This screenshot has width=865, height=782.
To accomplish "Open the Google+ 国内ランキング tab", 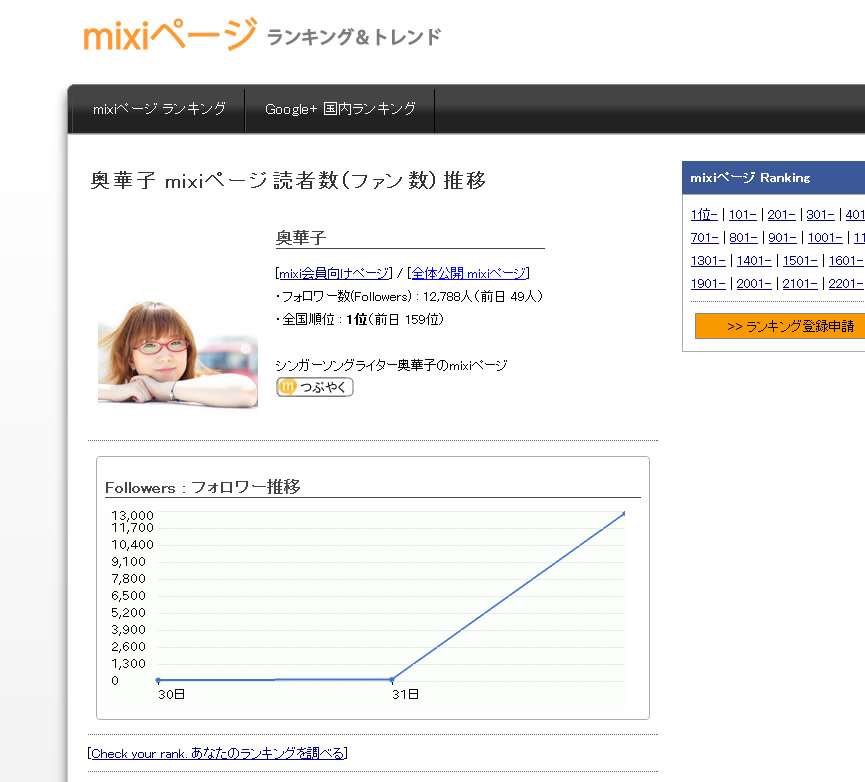I will (x=340, y=109).
